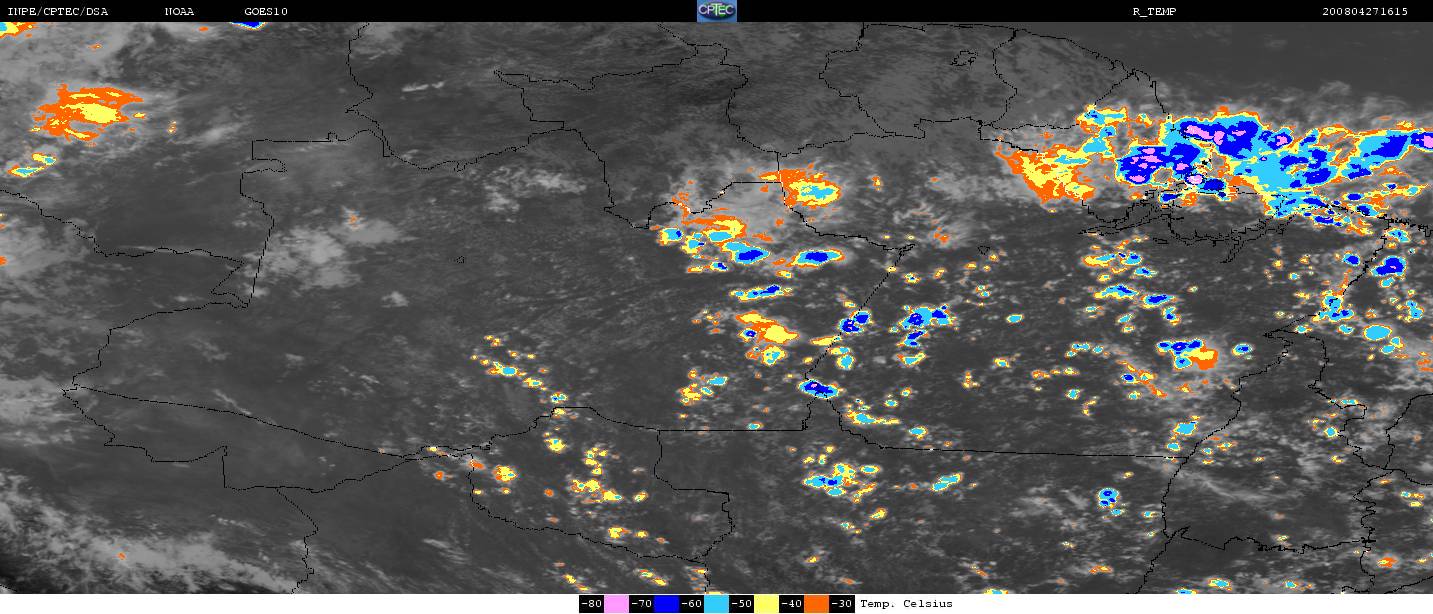Screen dimensions: 1433x614
Task: Click the -60 legend value
Action: coord(691,604)
